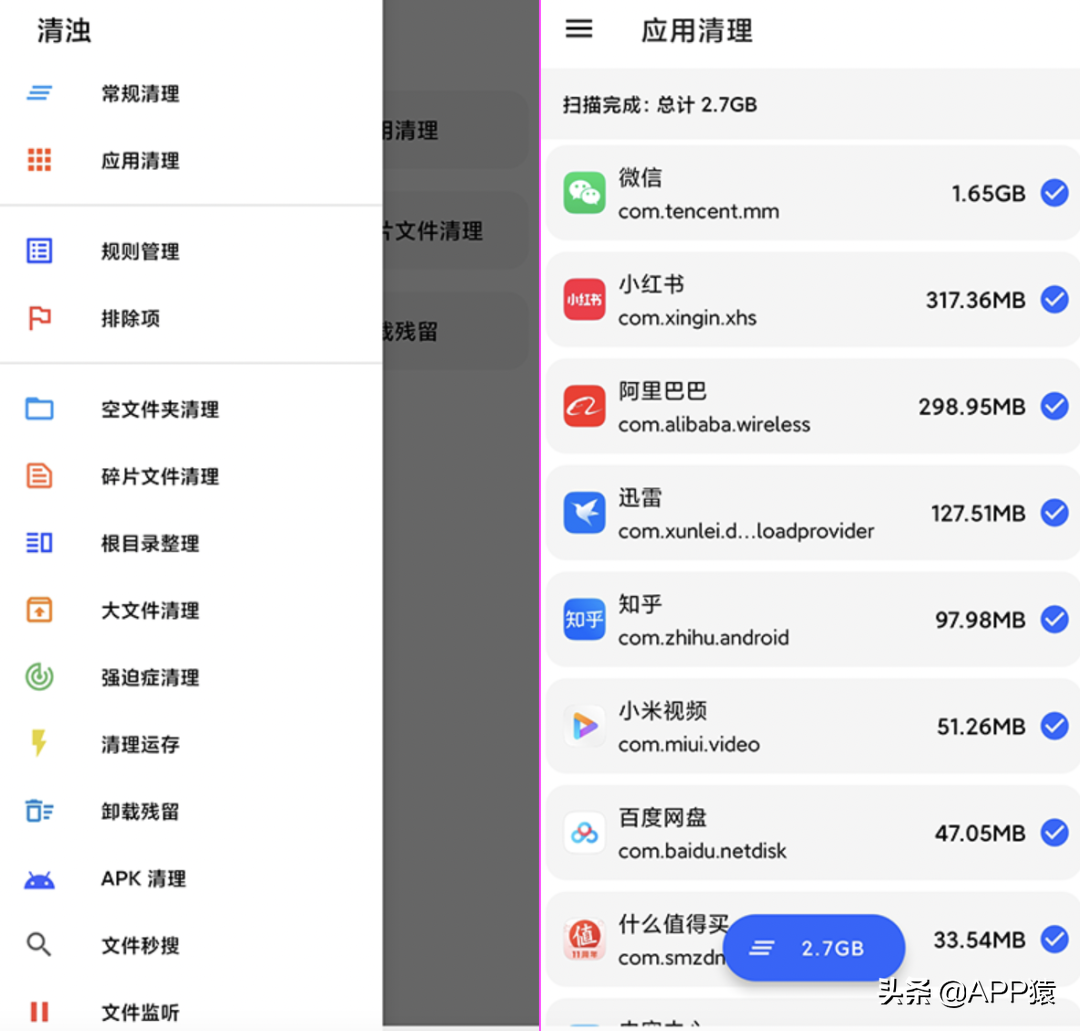Uncheck 微信 in the cleanup list

pos(1054,193)
